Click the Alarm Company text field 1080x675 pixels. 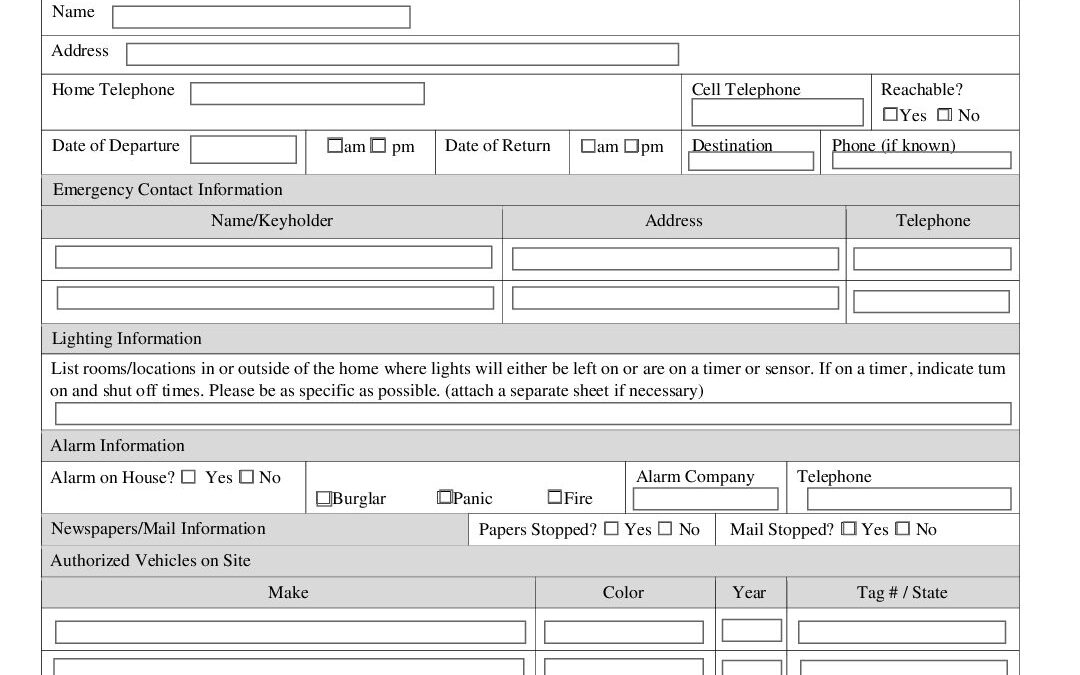click(x=705, y=499)
